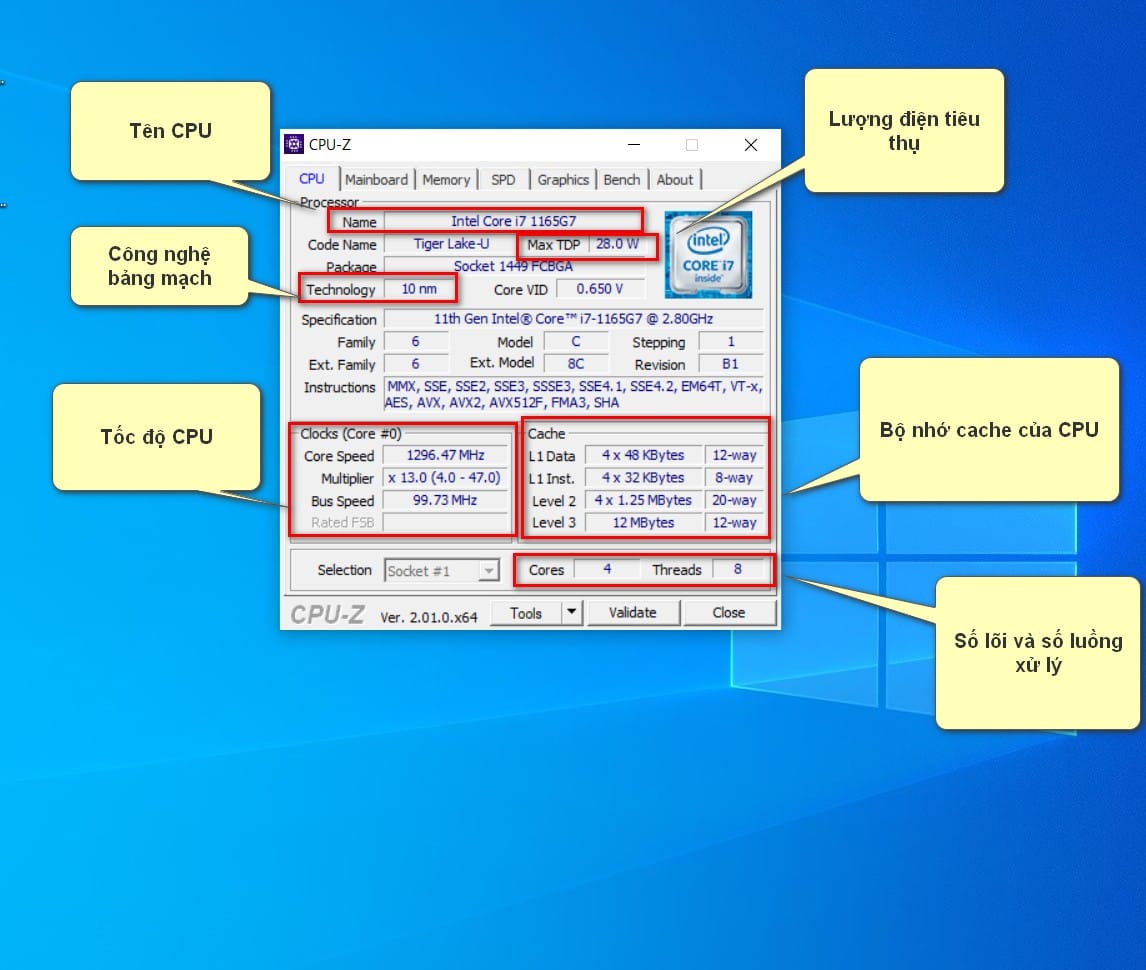Click the name value Intel Core i7 1165G7
The width and height of the screenshot is (1146, 970).
coord(513,221)
